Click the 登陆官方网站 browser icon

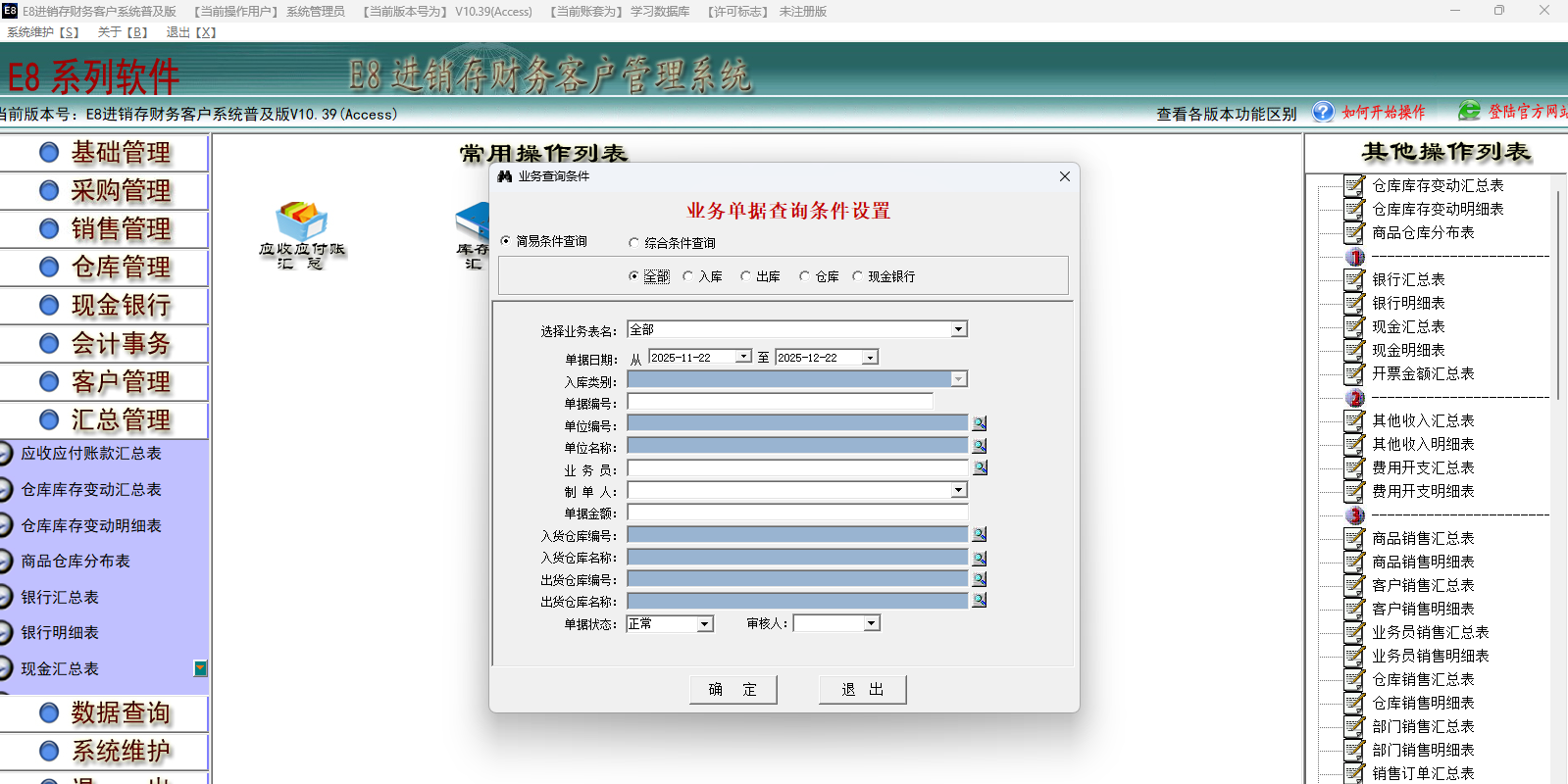(1468, 112)
